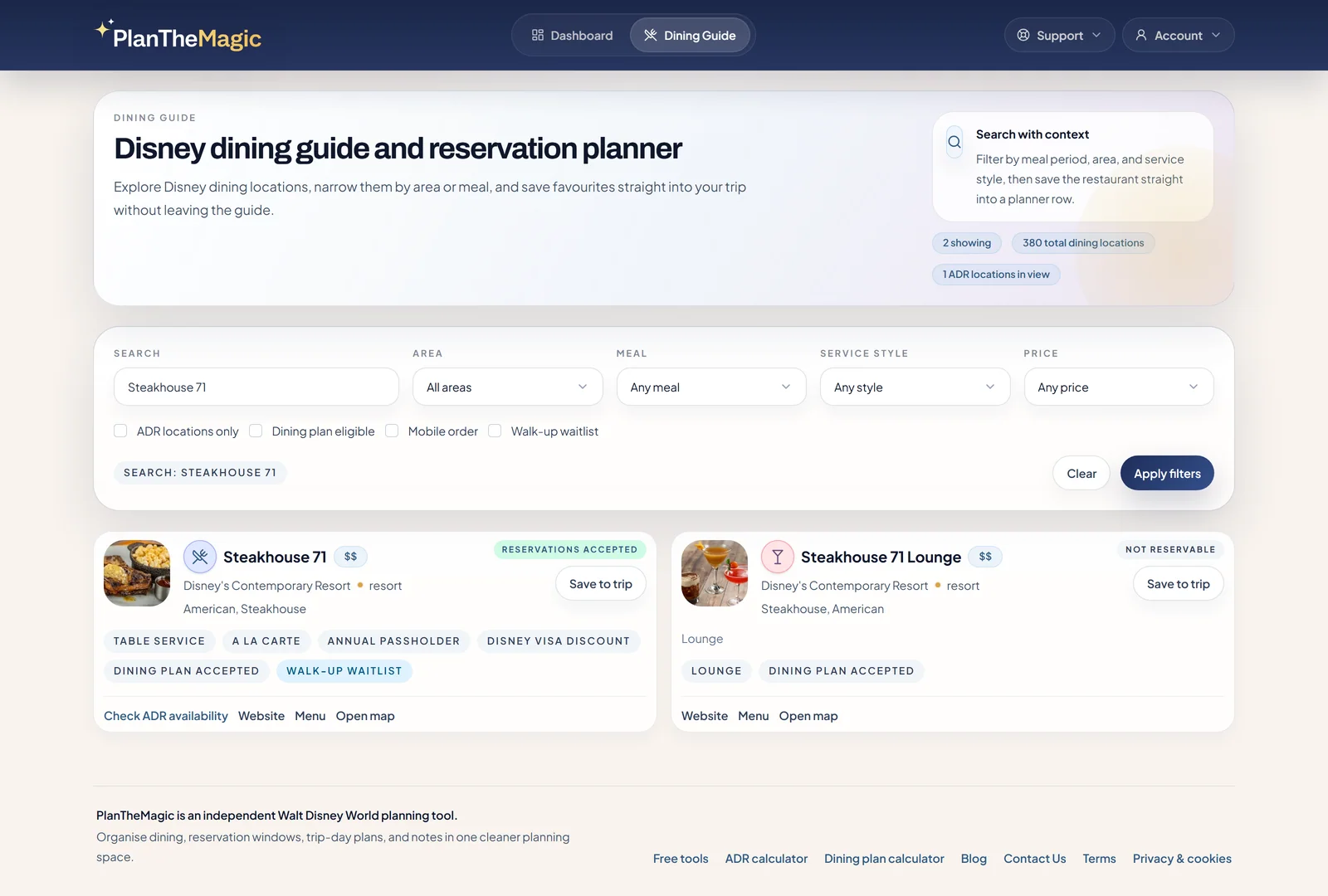
Task: Open the Steakhouse 71 food photo
Action: pyautogui.click(x=137, y=573)
